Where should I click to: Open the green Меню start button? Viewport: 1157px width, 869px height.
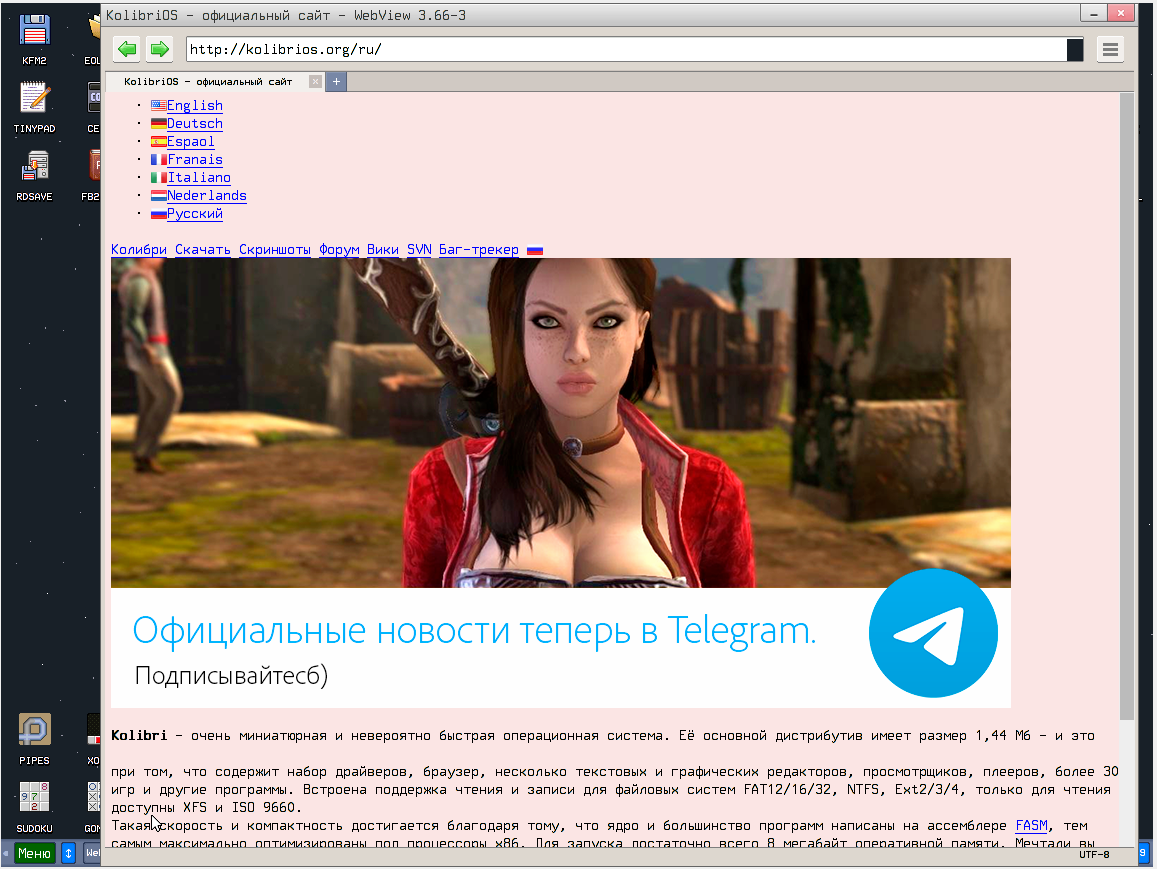coord(34,853)
